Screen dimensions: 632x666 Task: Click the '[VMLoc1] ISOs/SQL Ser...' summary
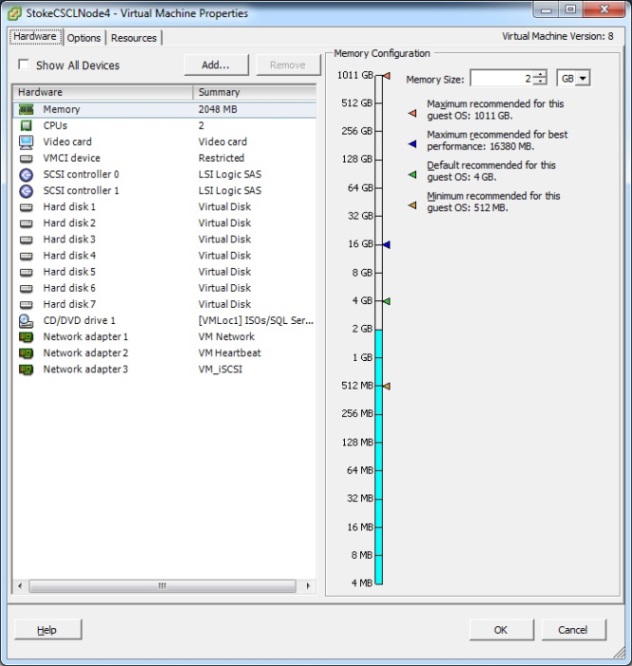[x=256, y=321]
